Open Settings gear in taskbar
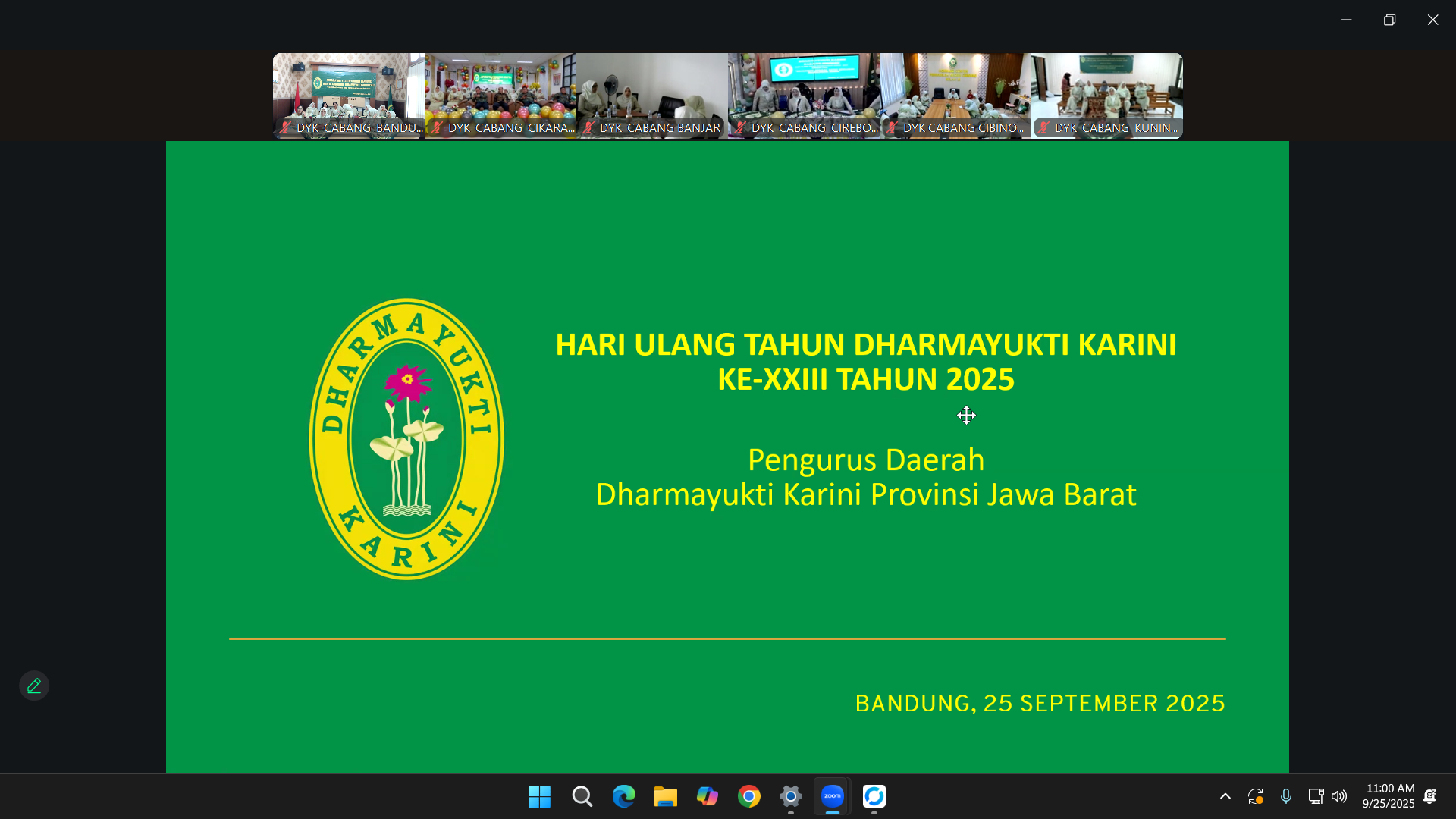This screenshot has width=1456, height=819. coord(790,796)
